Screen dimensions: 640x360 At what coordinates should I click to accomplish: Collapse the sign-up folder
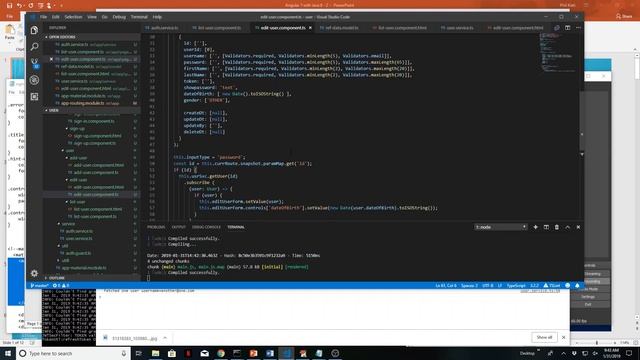[77, 129]
